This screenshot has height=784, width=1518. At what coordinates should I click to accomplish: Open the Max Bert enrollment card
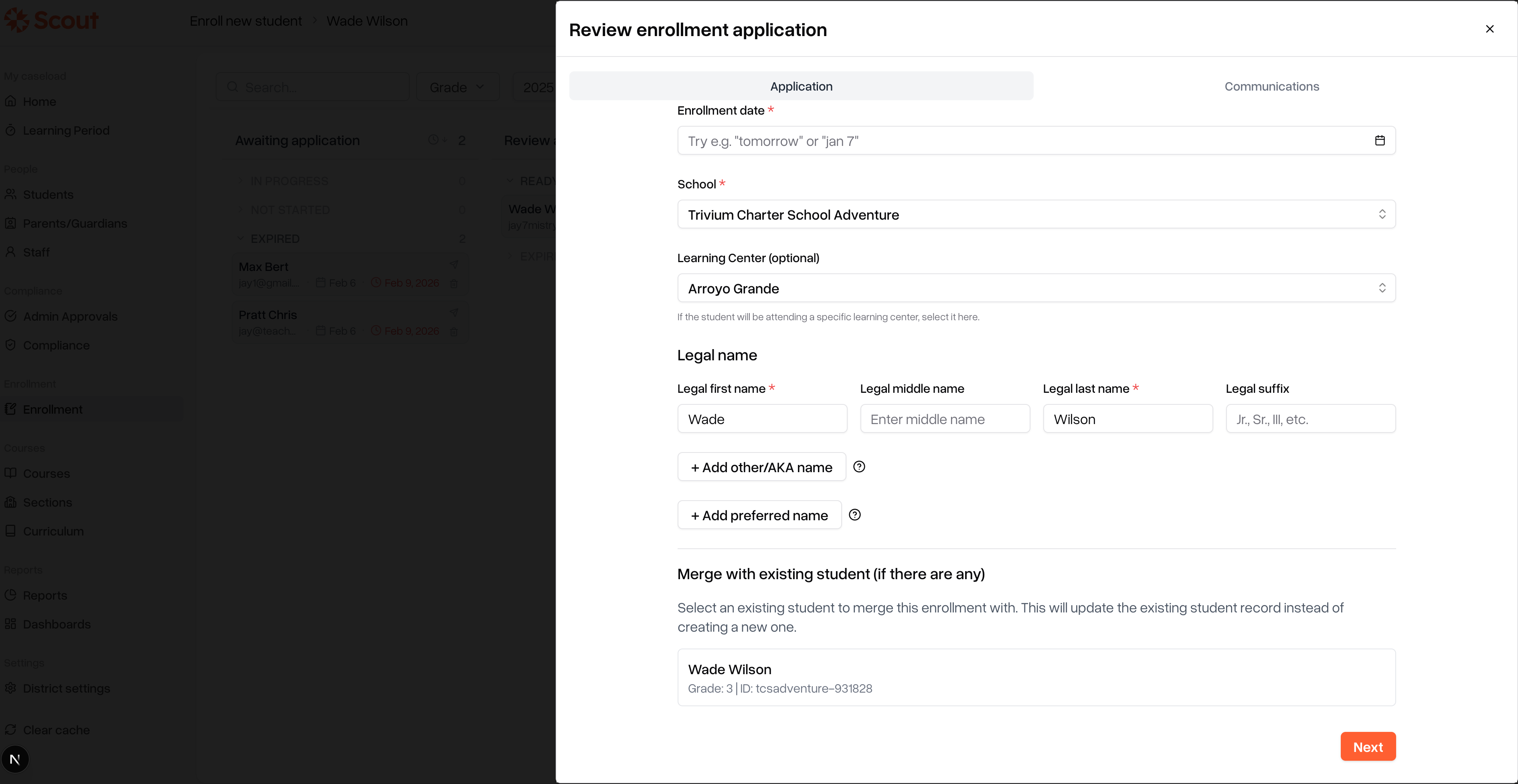[x=350, y=275]
